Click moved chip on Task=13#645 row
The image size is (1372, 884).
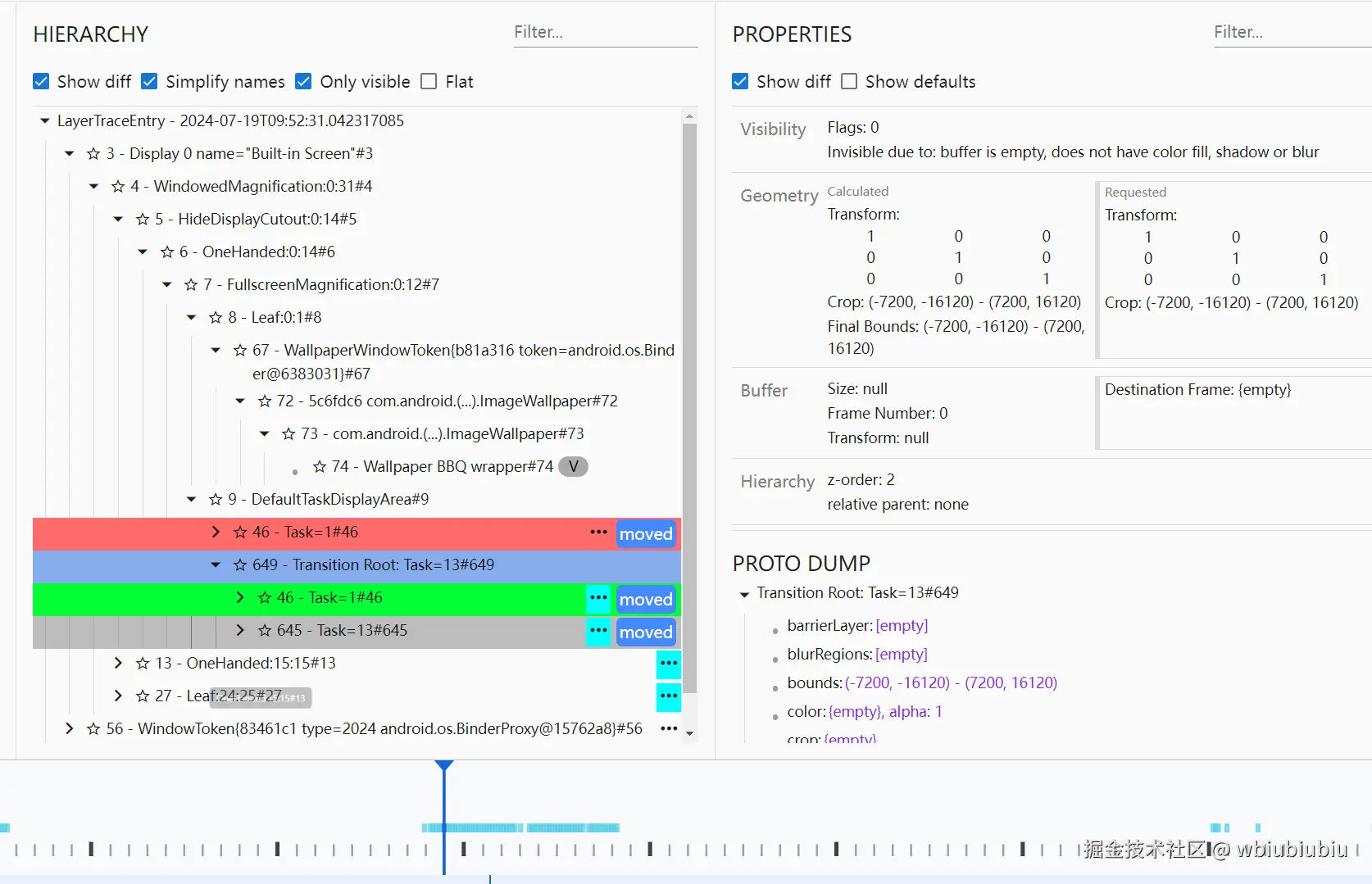[646, 632]
